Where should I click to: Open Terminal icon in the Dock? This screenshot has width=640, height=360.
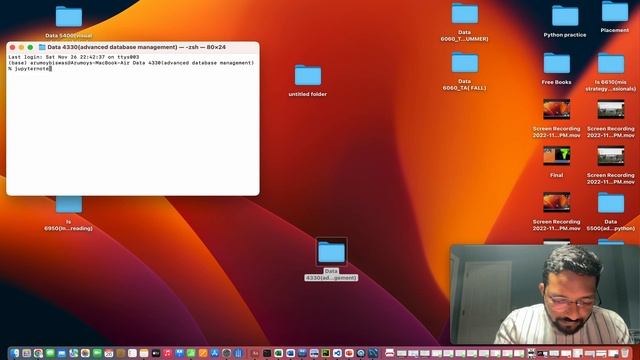(x=267, y=353)
